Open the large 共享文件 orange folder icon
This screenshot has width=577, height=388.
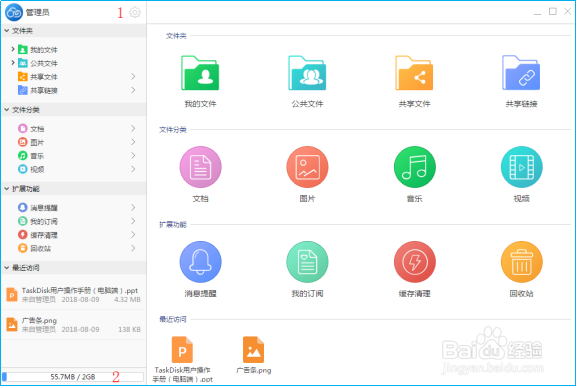pos(414,73)
